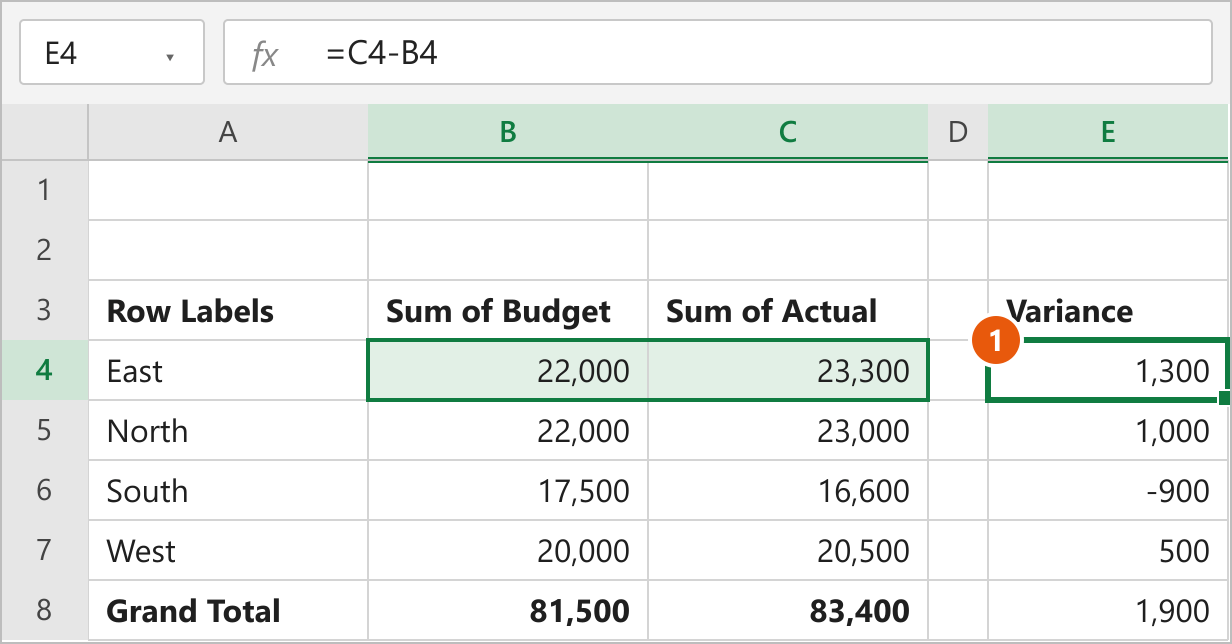Select North budget cell in row 5

point(508,430)
